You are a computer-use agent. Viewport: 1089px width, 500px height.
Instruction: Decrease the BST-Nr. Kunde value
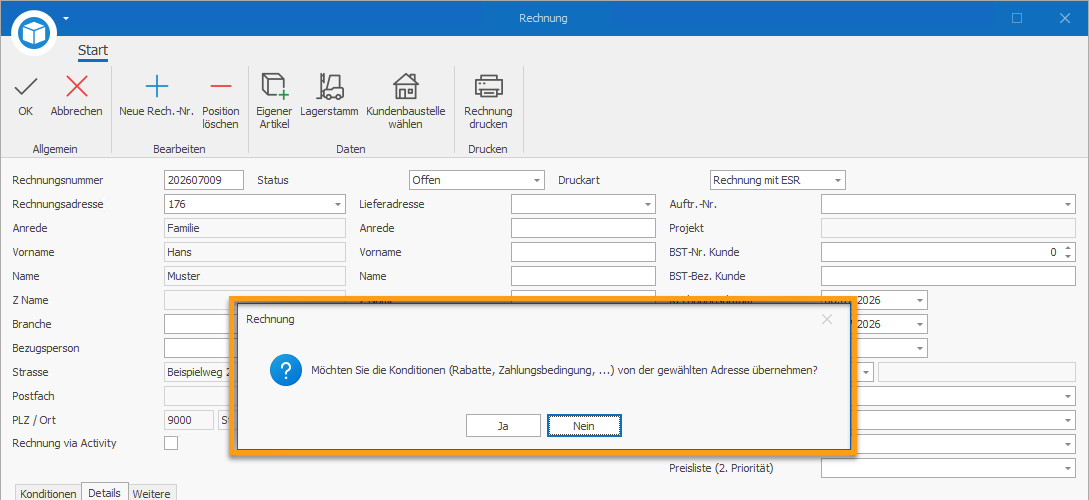(x=1068, y=256)
